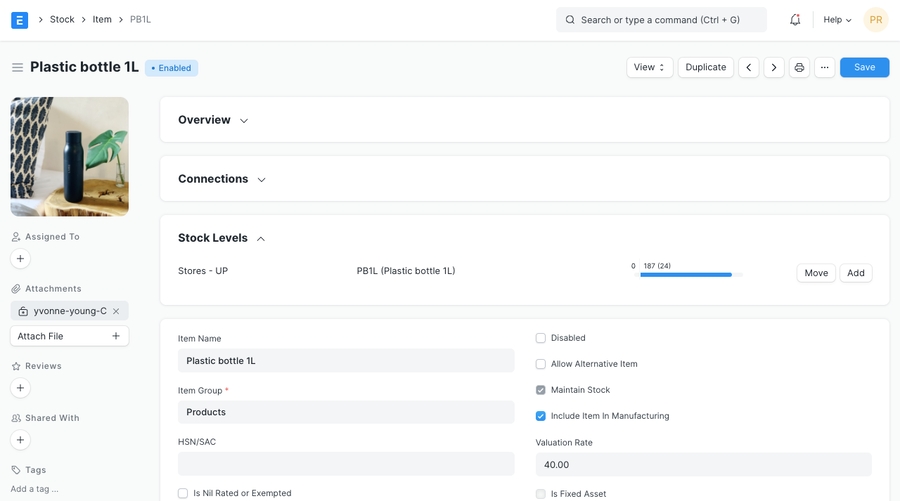Open the notifications bell

pyautogui.click(x=795, y=20)
